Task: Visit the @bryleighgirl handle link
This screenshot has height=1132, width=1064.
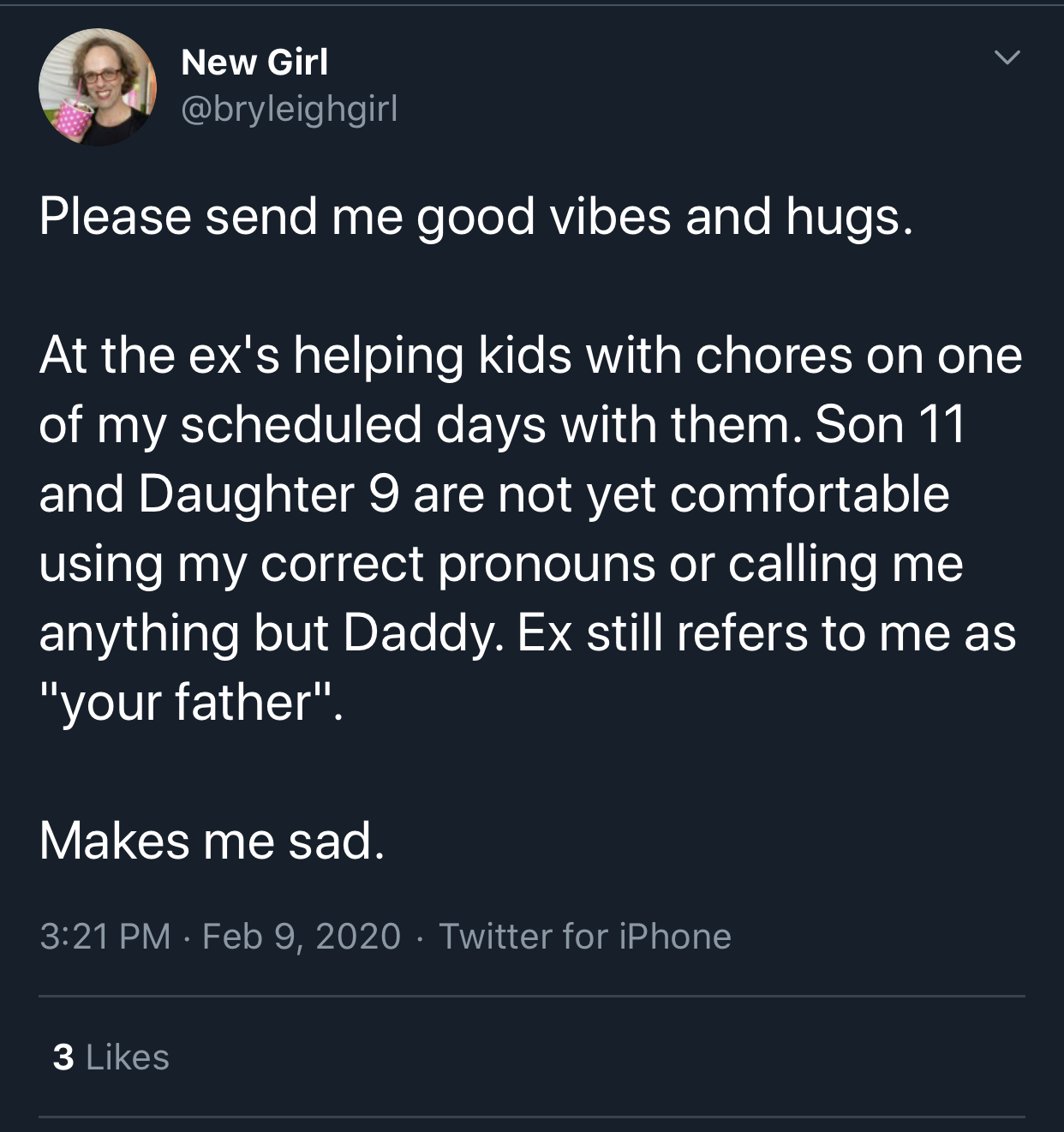Action: tap(290, 109)
